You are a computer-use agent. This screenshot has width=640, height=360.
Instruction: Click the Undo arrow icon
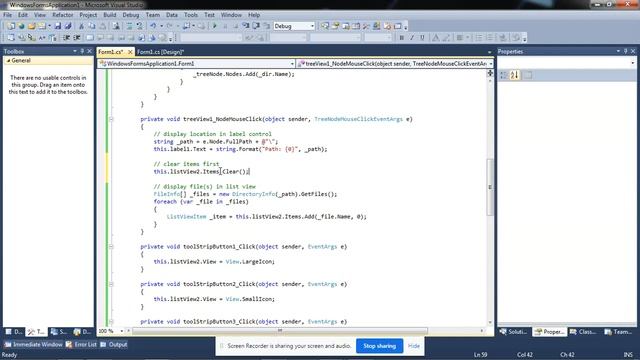tap(153, 26)
